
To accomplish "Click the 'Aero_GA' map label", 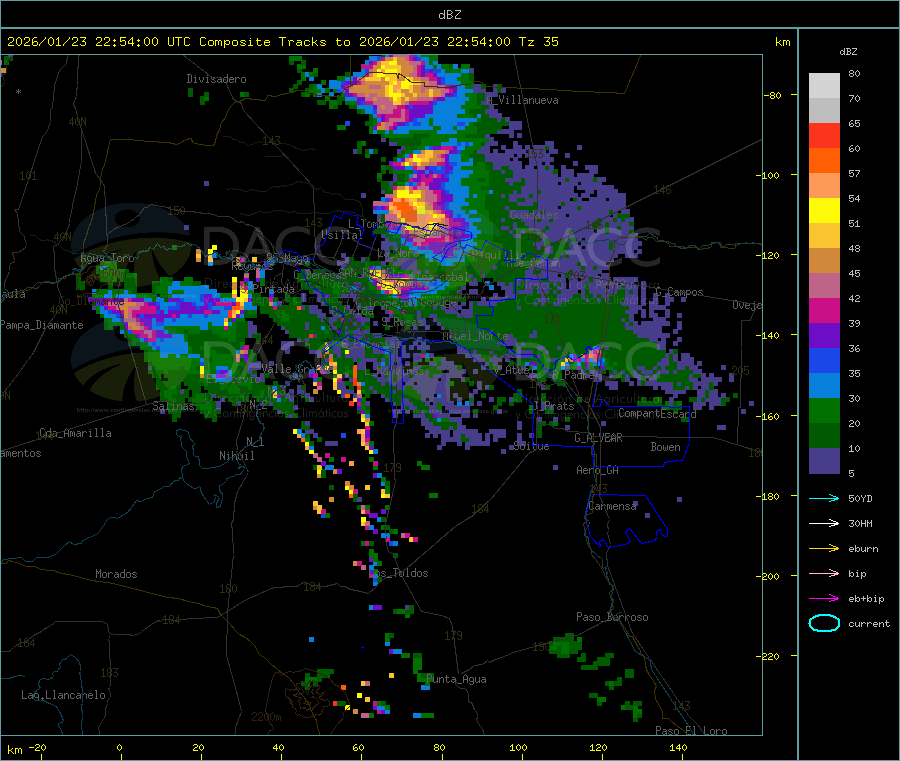I will coord(598,470).
